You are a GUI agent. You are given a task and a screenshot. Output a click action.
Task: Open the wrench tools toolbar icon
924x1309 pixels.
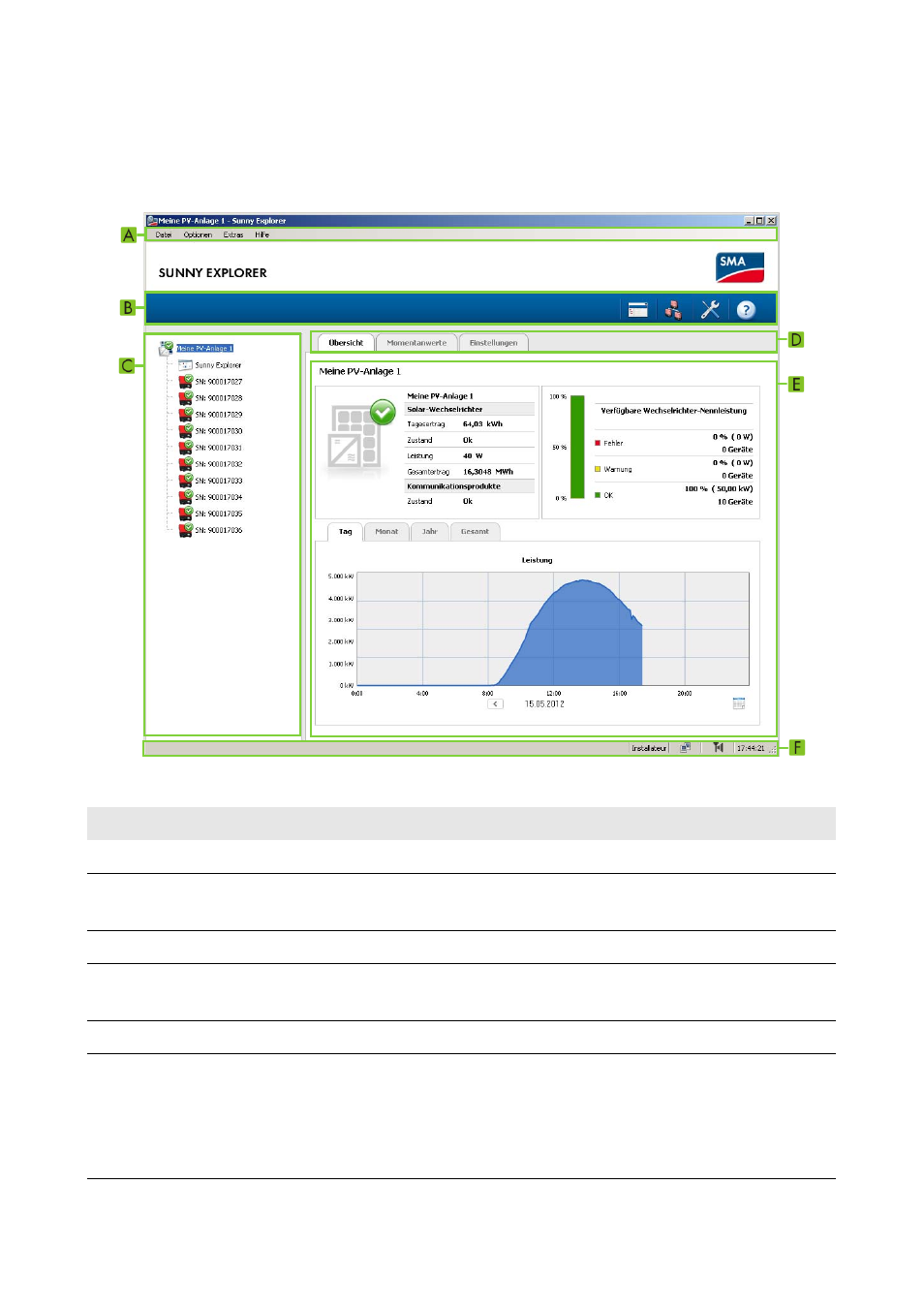[710, 310]
